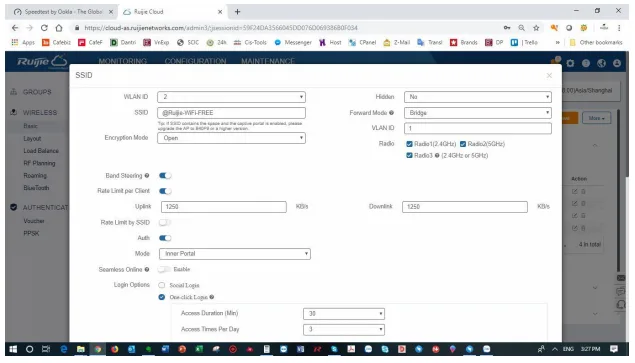This screenshot has height=363, width=635.
Task: Click Forward Mode help icon
Action: coord(391,113)
